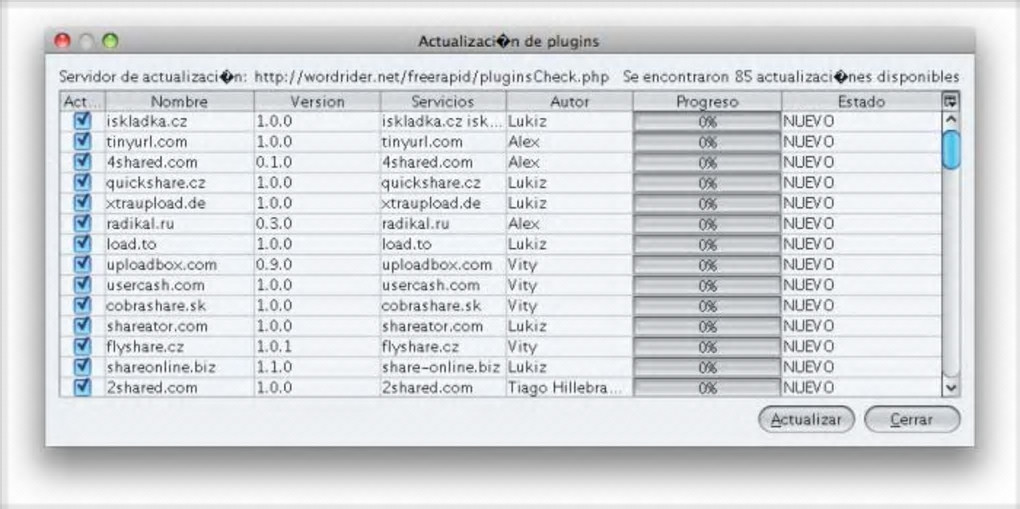The height and width of the screenshot is (509, 1020).
Task: Sort by the Servicios column header
Action: point(443,102)
